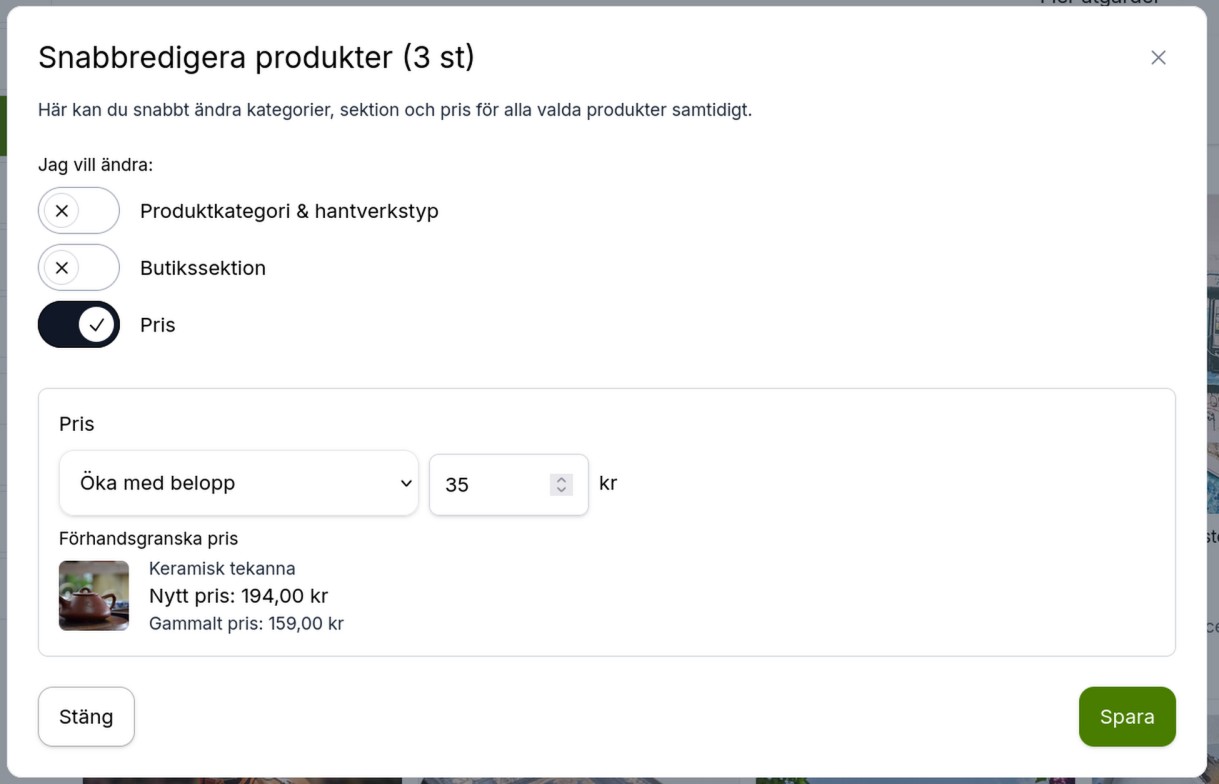Click the up arrow of the price stepper
The image size is (1219, 784).
pos(560,477)
